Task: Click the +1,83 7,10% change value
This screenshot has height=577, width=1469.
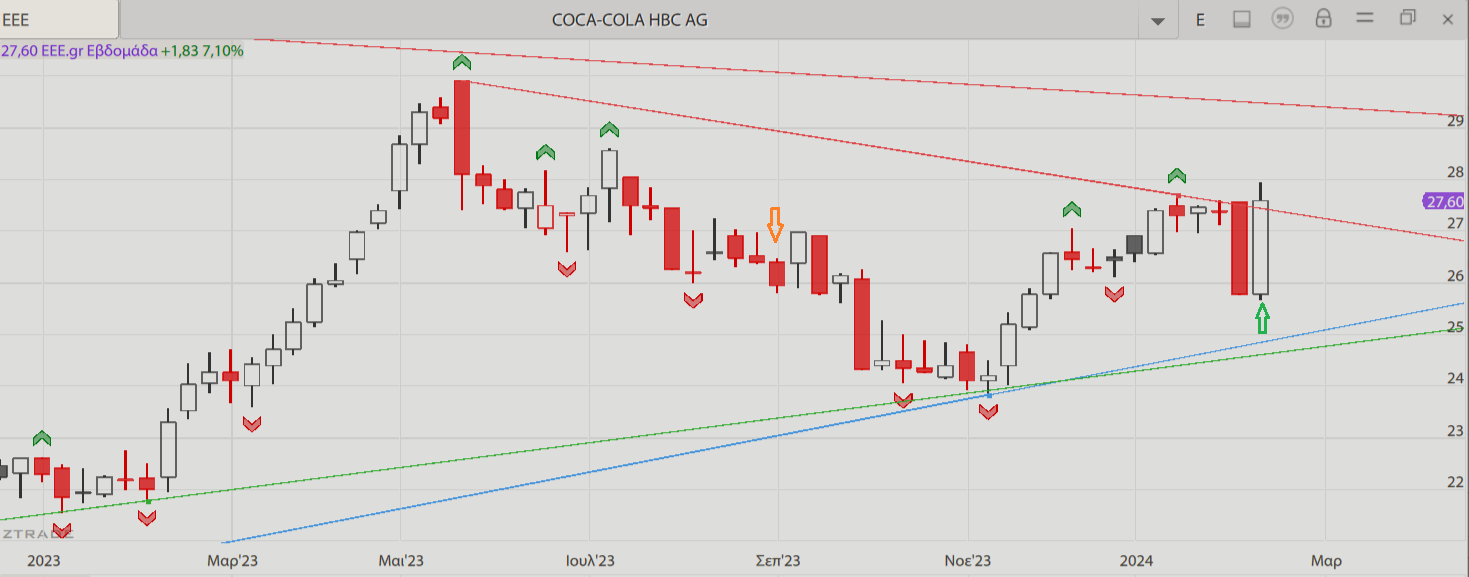Action: [202, 50]
